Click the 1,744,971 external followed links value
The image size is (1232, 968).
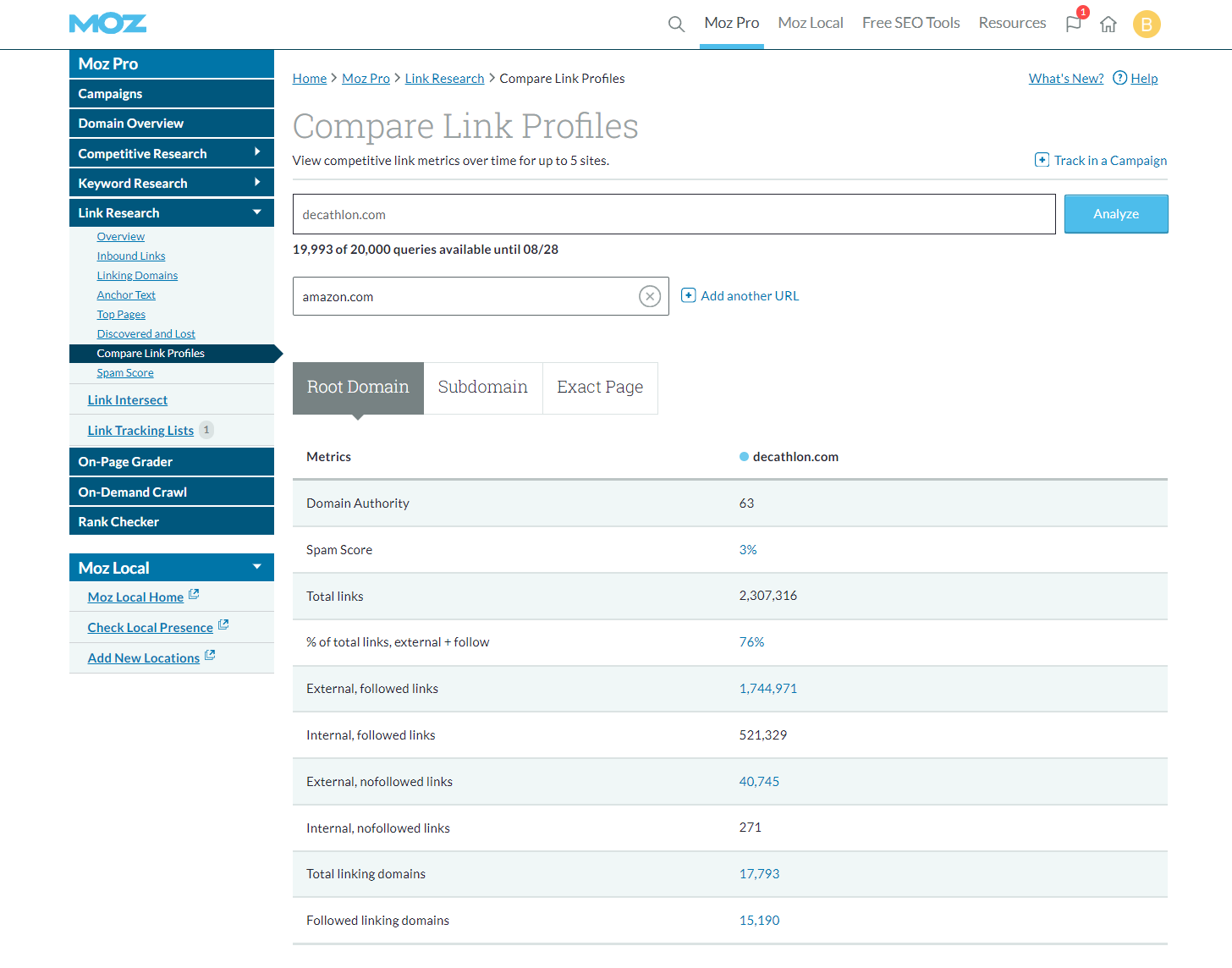(768, 689)
